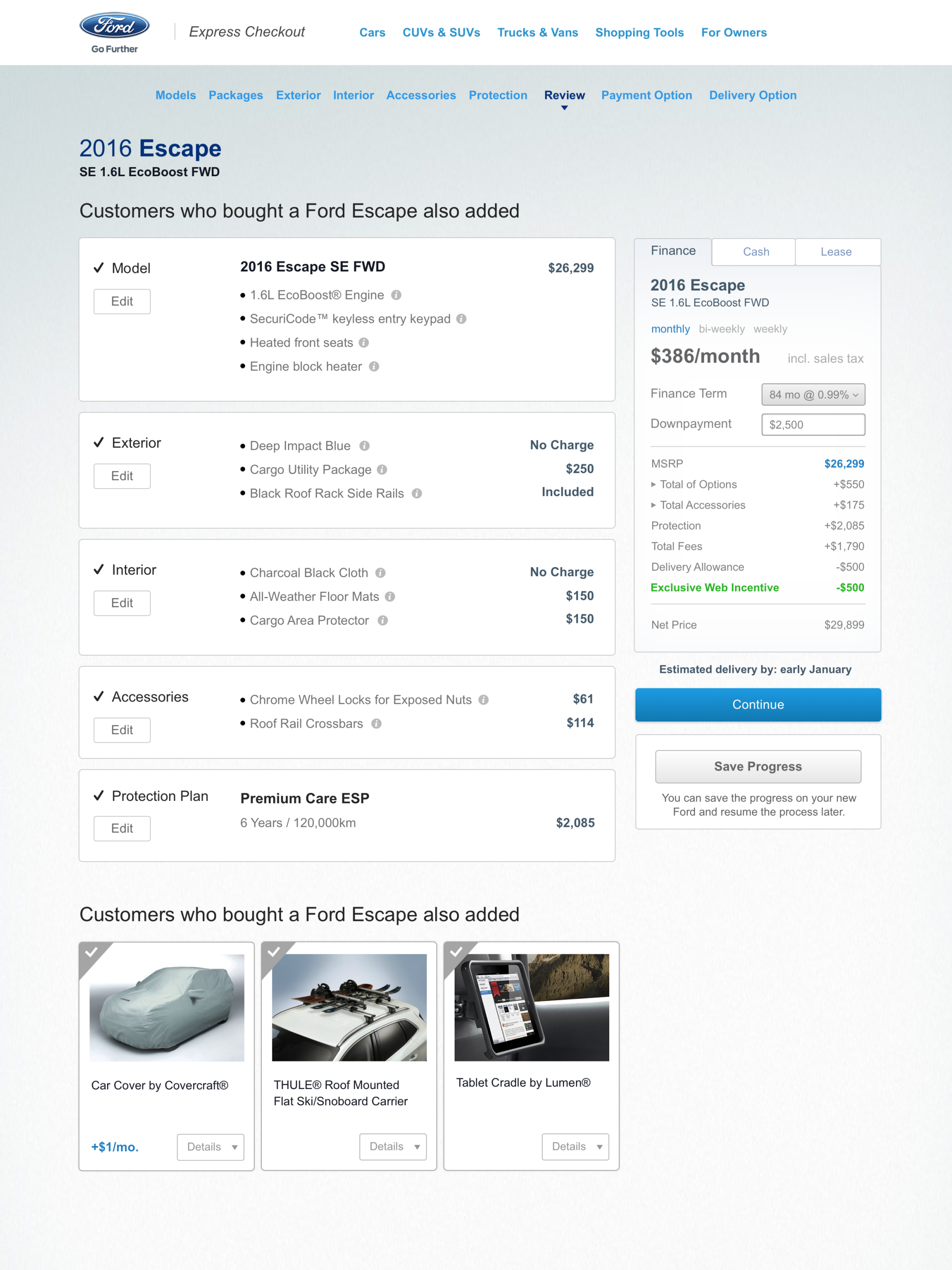
Task: Toggle checkmark on THULE Ski Carrier card
Action: click(273, 953)
